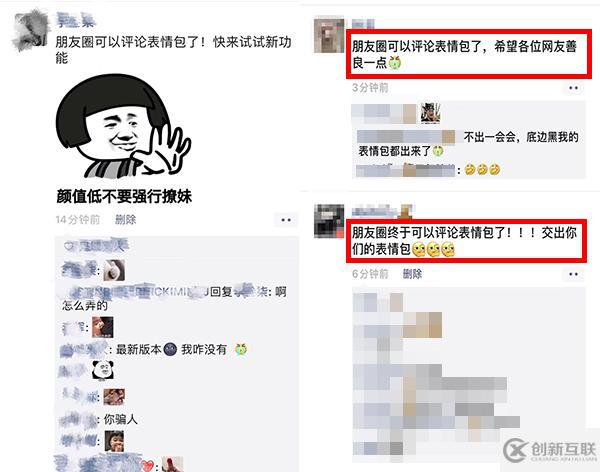Open comment menu on 14分钟前 post

286,220
